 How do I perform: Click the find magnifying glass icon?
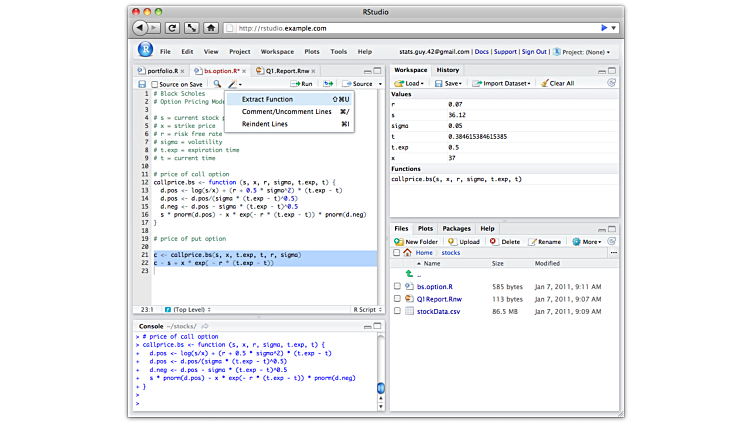215,84
